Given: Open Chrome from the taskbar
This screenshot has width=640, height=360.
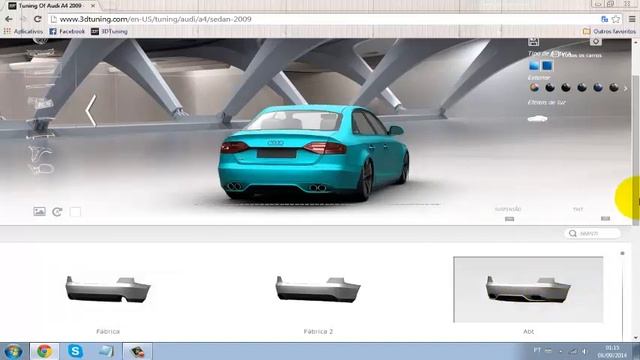Looking at the screenshot, I should tap(44, 351).
